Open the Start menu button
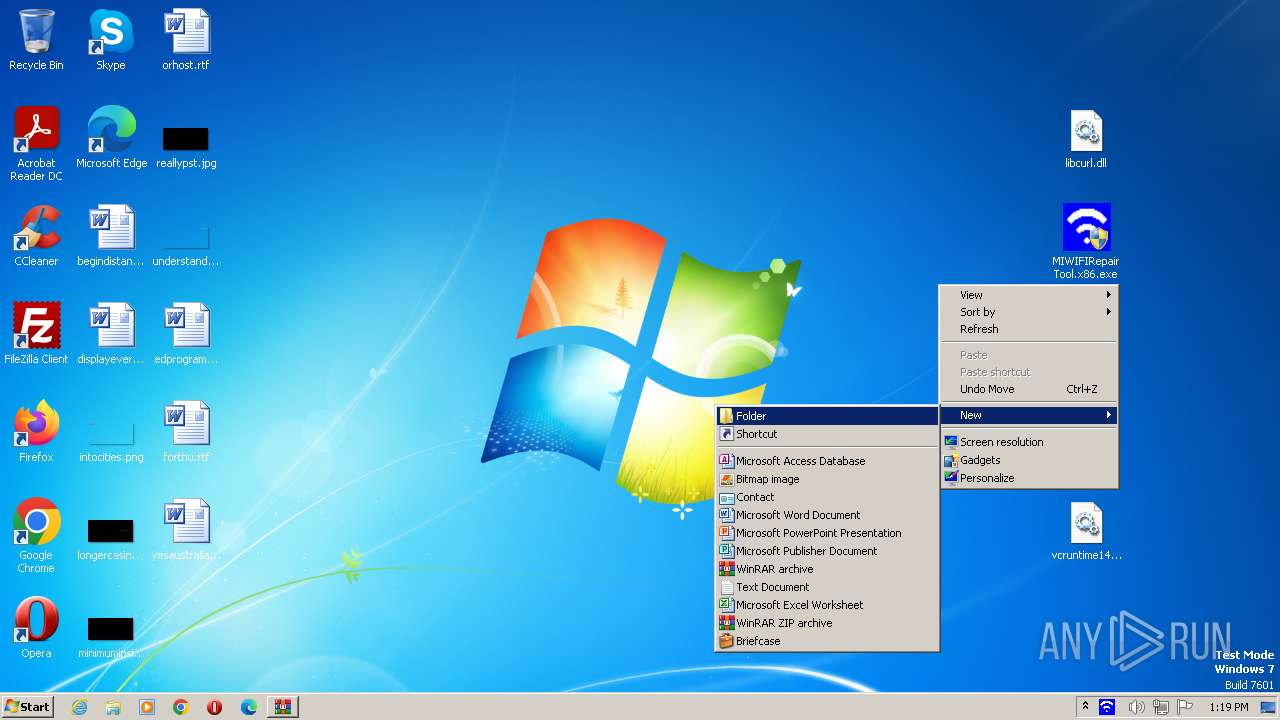This screenshot has height=720, width=1280. (27, 707)
